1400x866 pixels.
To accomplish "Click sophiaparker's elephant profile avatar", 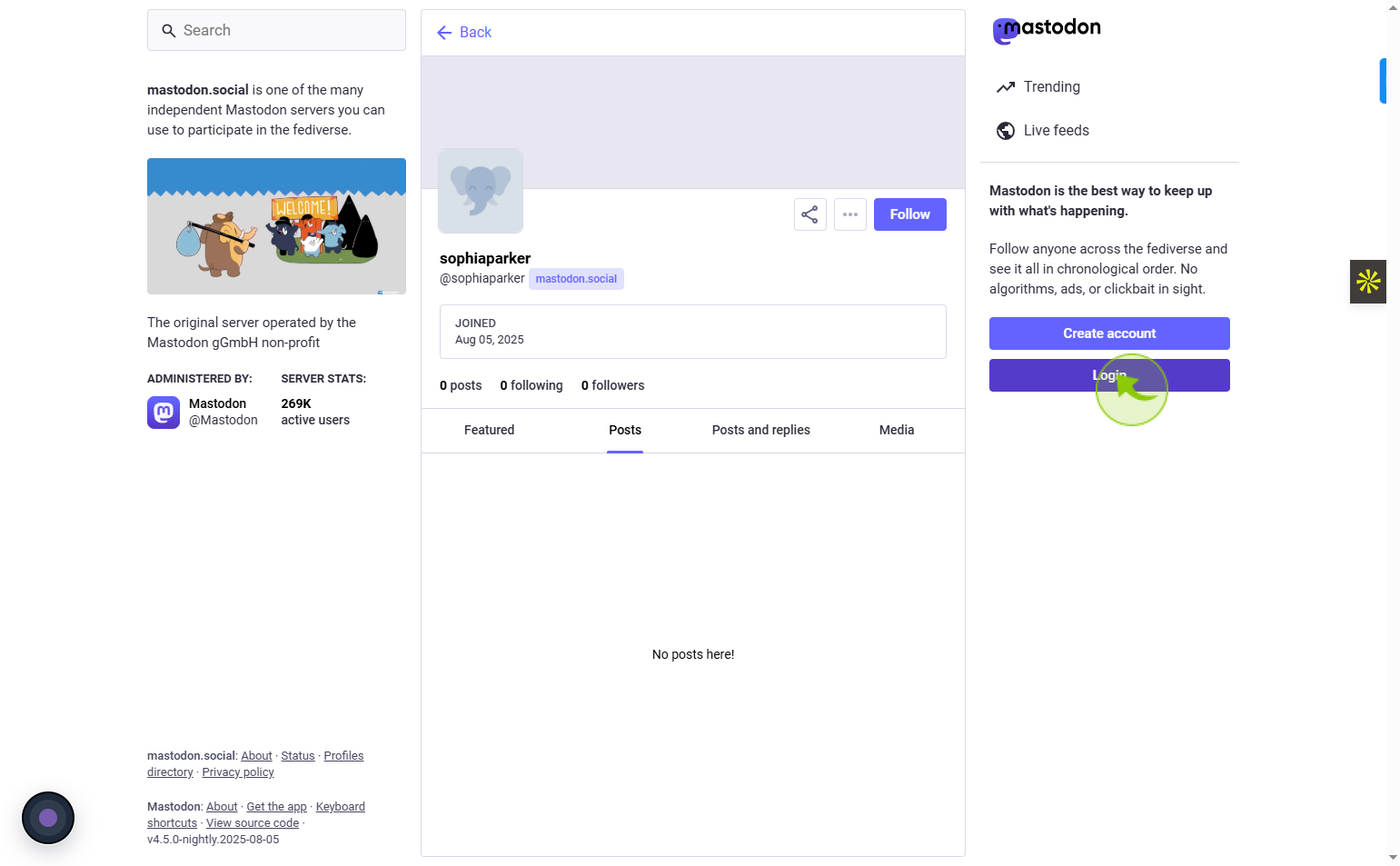I will (x=481, y=191).
